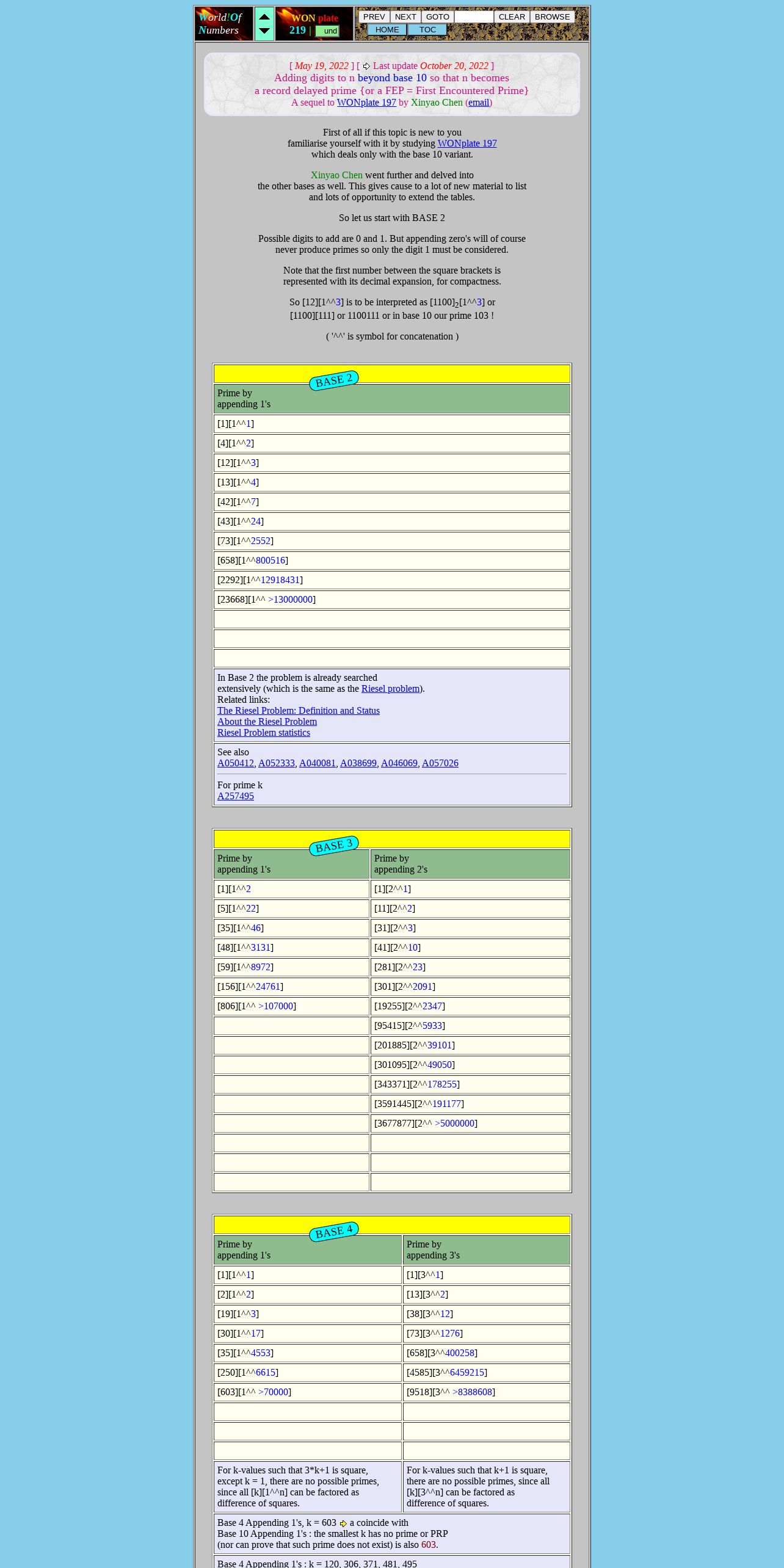Click the green 'und' field
This screenshot has width=784, height=1568.
(x=327, y=31)
